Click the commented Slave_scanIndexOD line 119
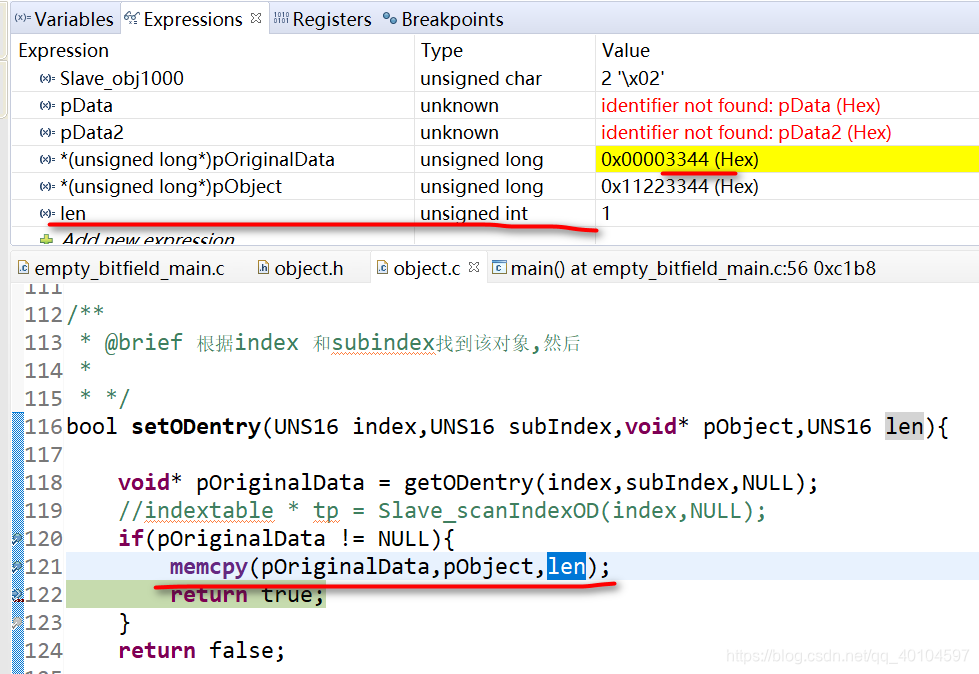This screenshot has width=979, height=674. 442,511
